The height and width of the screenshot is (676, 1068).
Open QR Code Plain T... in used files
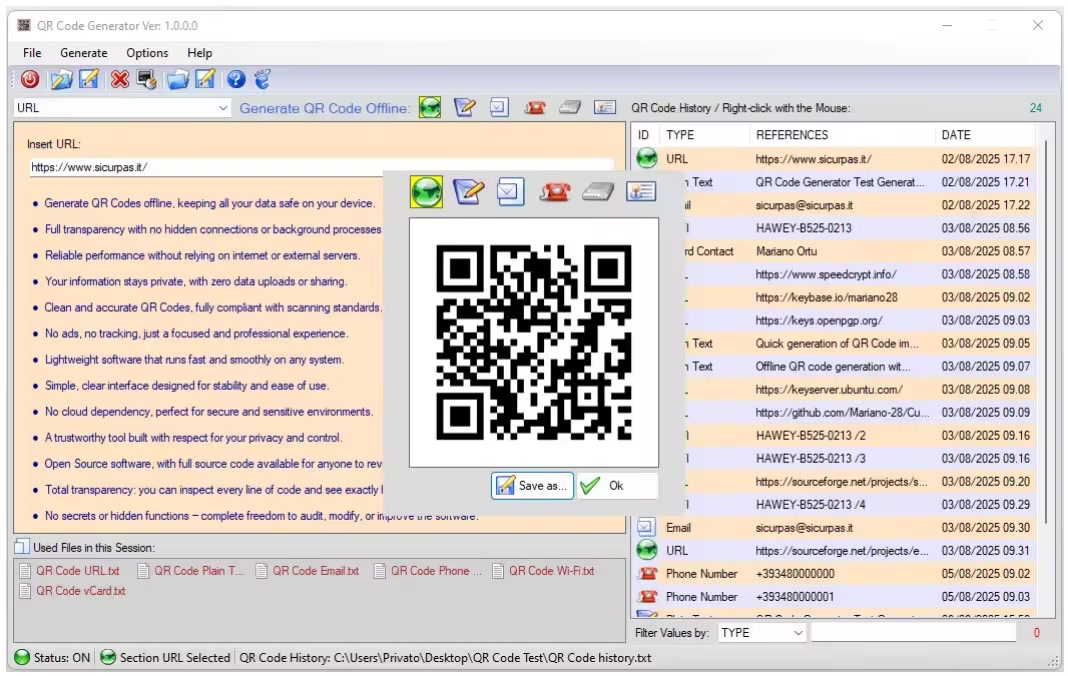(x=191, y=571)
